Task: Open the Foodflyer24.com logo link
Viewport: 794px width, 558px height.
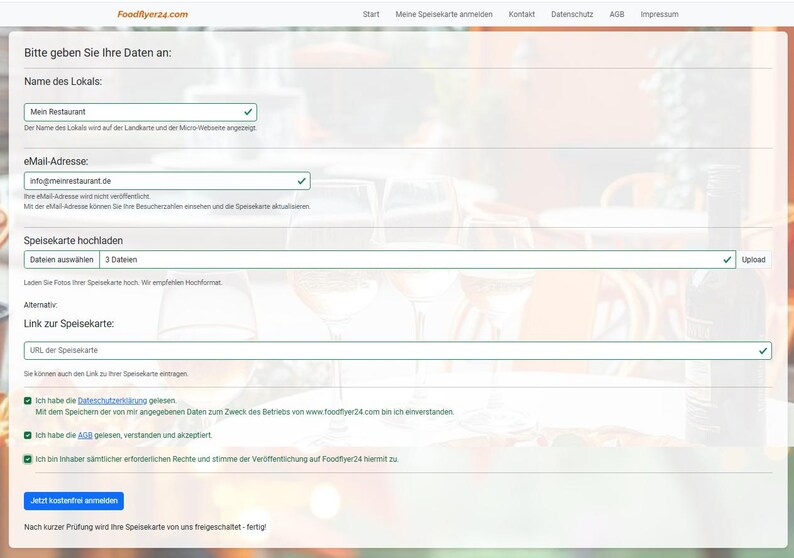Action: [x=152, y=14]
